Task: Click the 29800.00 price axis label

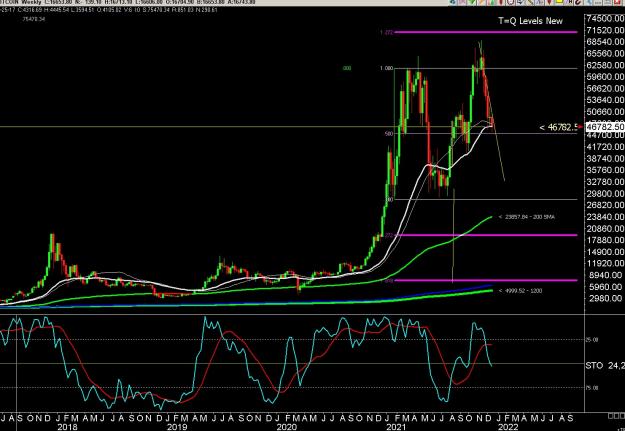Action: tap(605, 193)
